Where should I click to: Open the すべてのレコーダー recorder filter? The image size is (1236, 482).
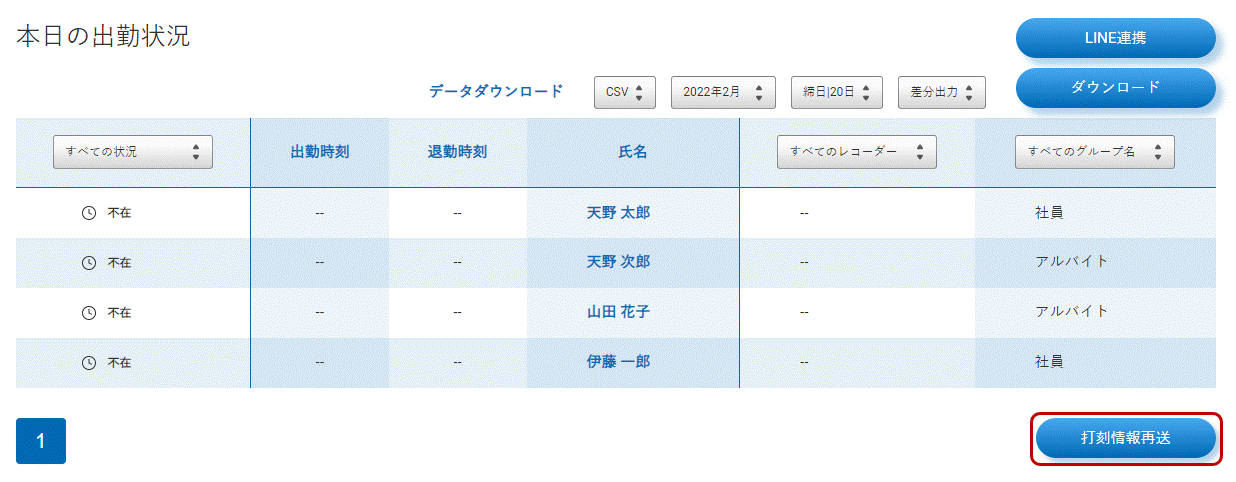click(856, 152)
